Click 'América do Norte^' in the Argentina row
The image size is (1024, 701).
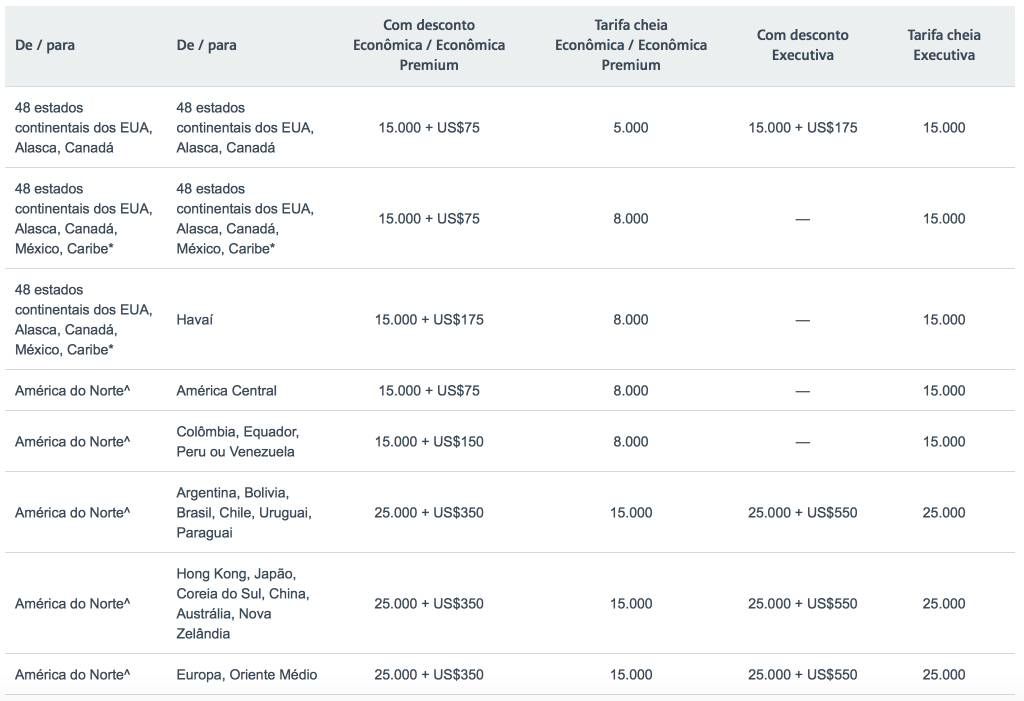tap(72, 513)
